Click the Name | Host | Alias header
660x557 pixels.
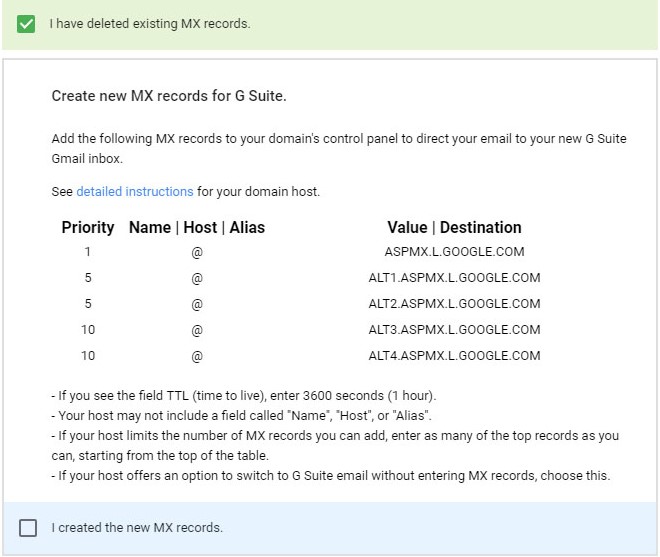[x=197, y=227]
